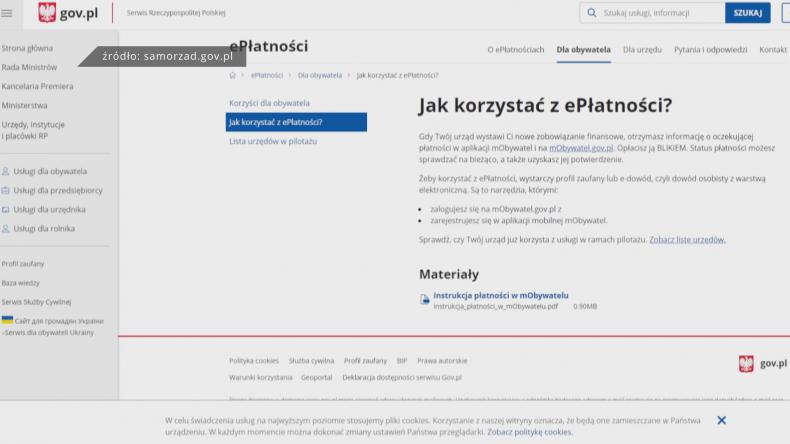
Task: Click Deklaracja dostępności serwisu Gov.pl link
Action: click(402, 377)
